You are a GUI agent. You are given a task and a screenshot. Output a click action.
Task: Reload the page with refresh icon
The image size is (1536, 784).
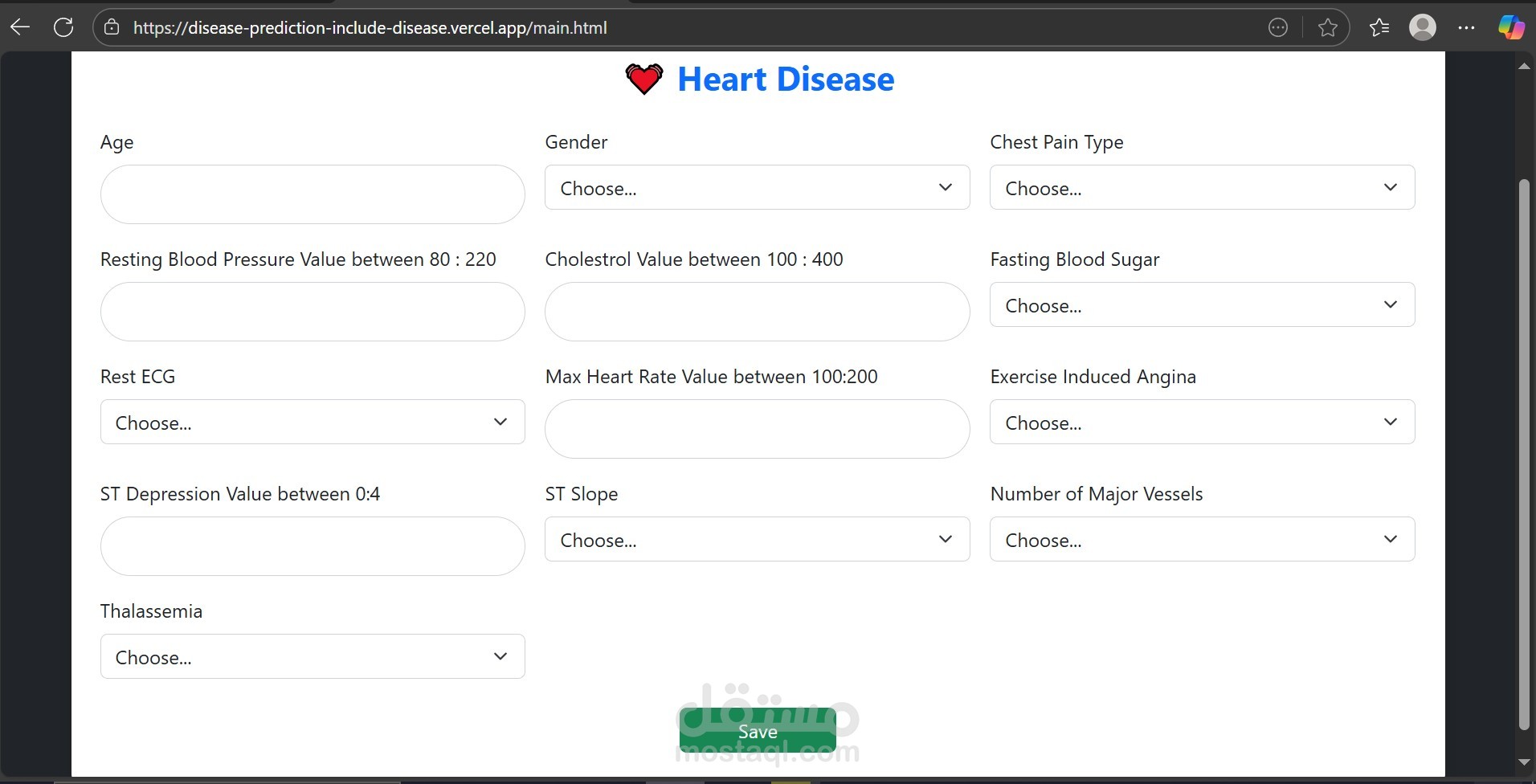click(x=63, y=27)
